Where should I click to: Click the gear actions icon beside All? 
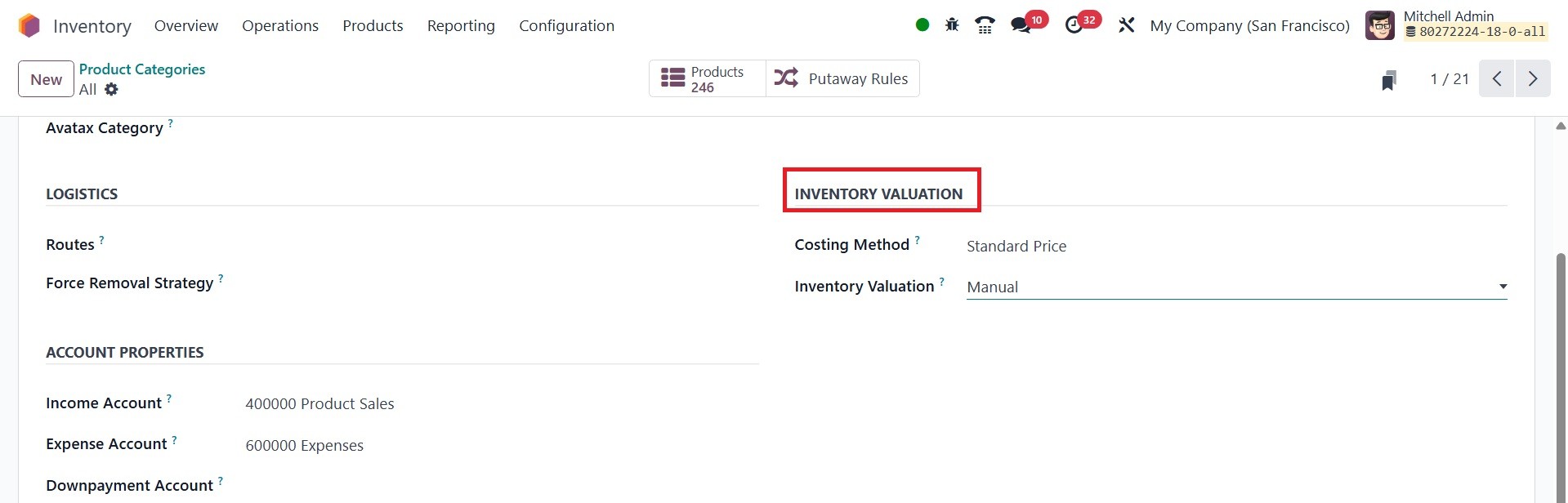click(x=111, y=90)
